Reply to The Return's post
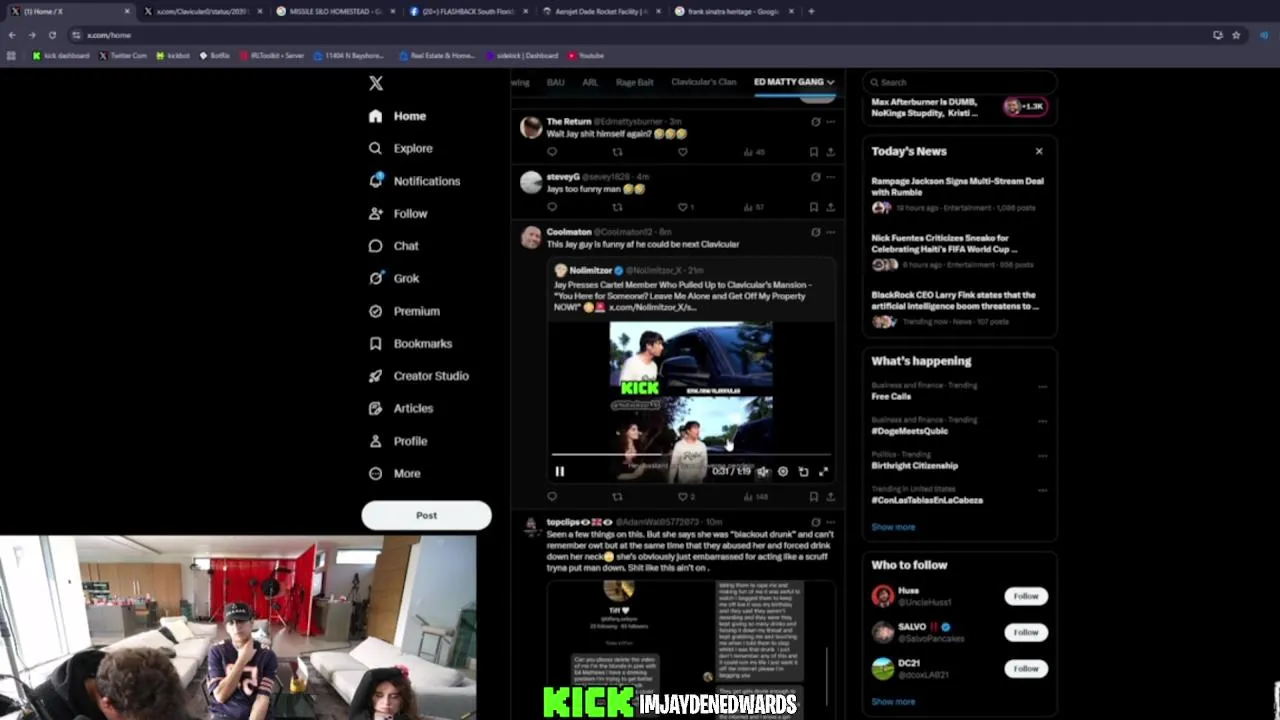1280x720 pixels. tap(552, 152)
